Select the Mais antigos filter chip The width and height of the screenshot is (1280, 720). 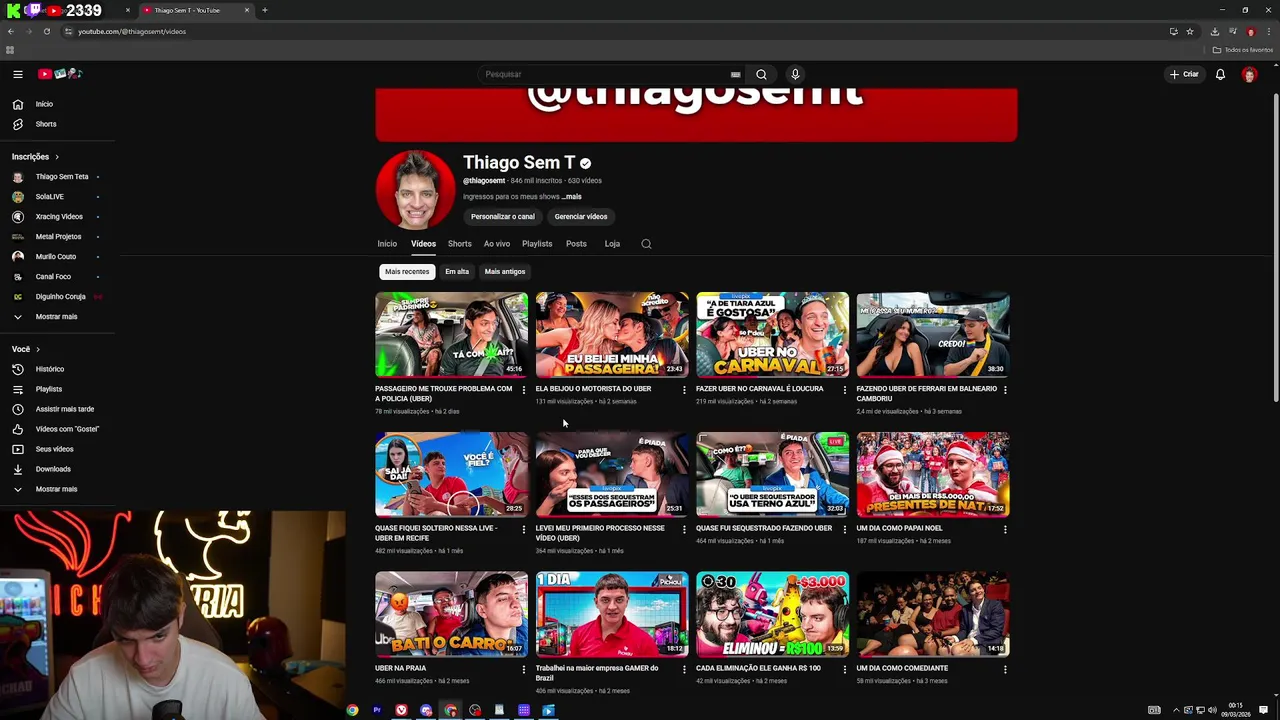505,272
